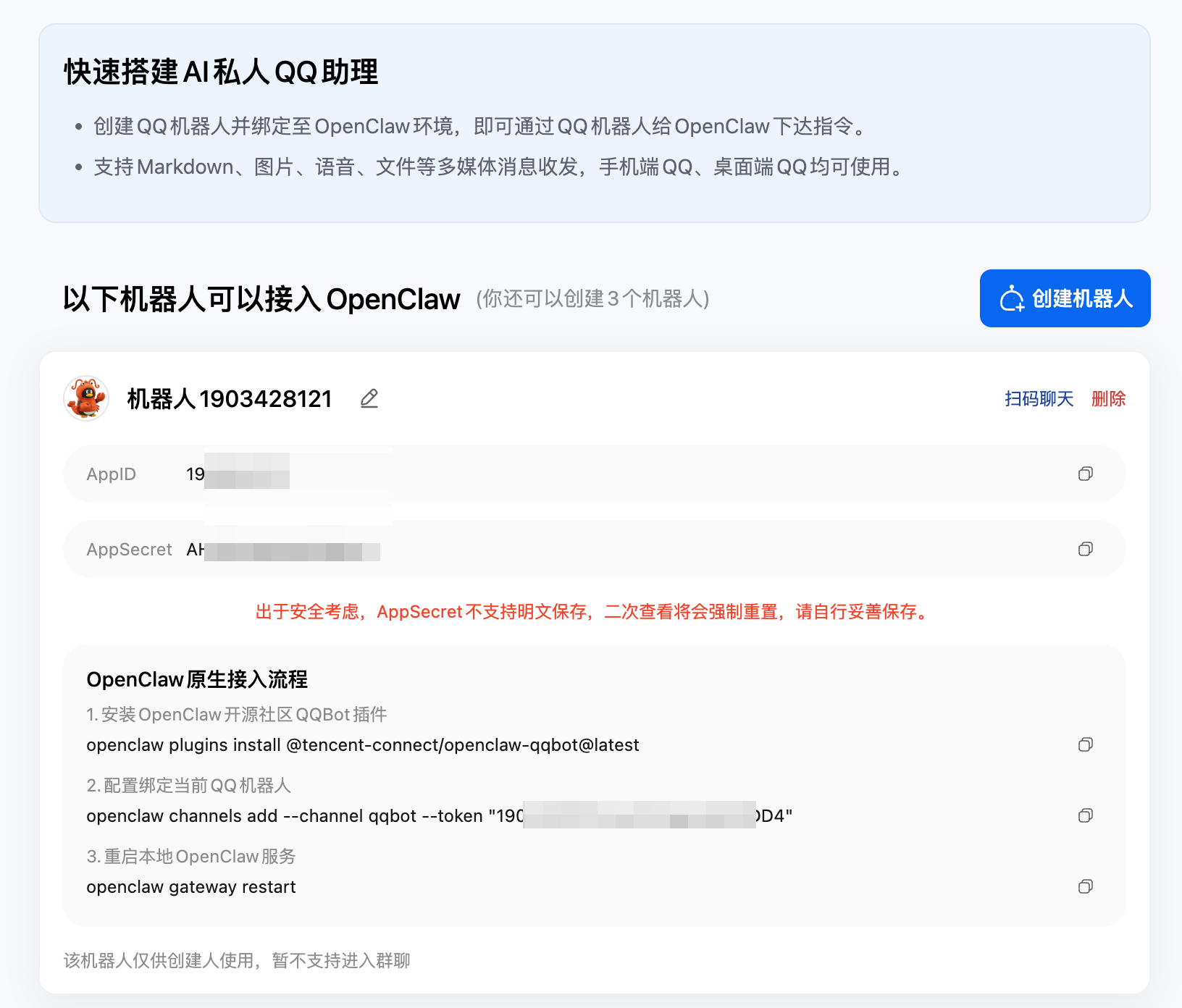Image resolution: width=1182 pixels, height=1008 pixels.
Task: Click the OpenClaw 原生接入流程 section header
Action: [x=197, y=679]
